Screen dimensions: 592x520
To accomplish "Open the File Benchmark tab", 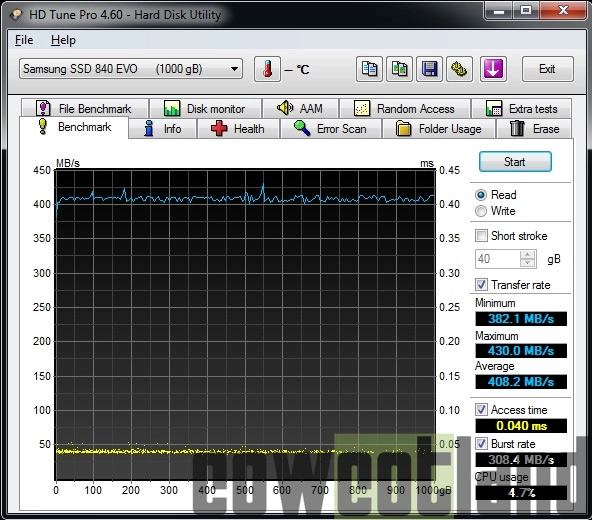I will point(85,108).
